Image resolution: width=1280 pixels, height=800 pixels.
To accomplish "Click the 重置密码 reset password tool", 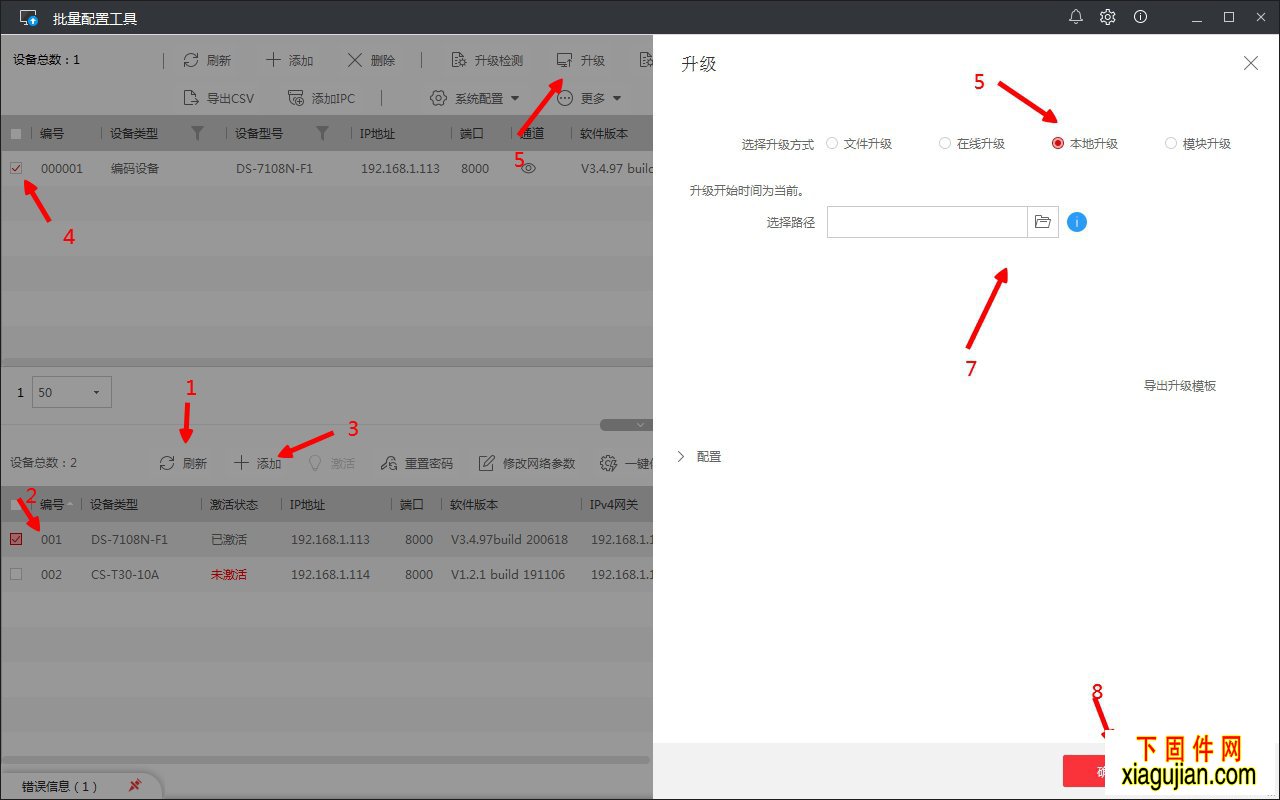I will tap(417, 463).
